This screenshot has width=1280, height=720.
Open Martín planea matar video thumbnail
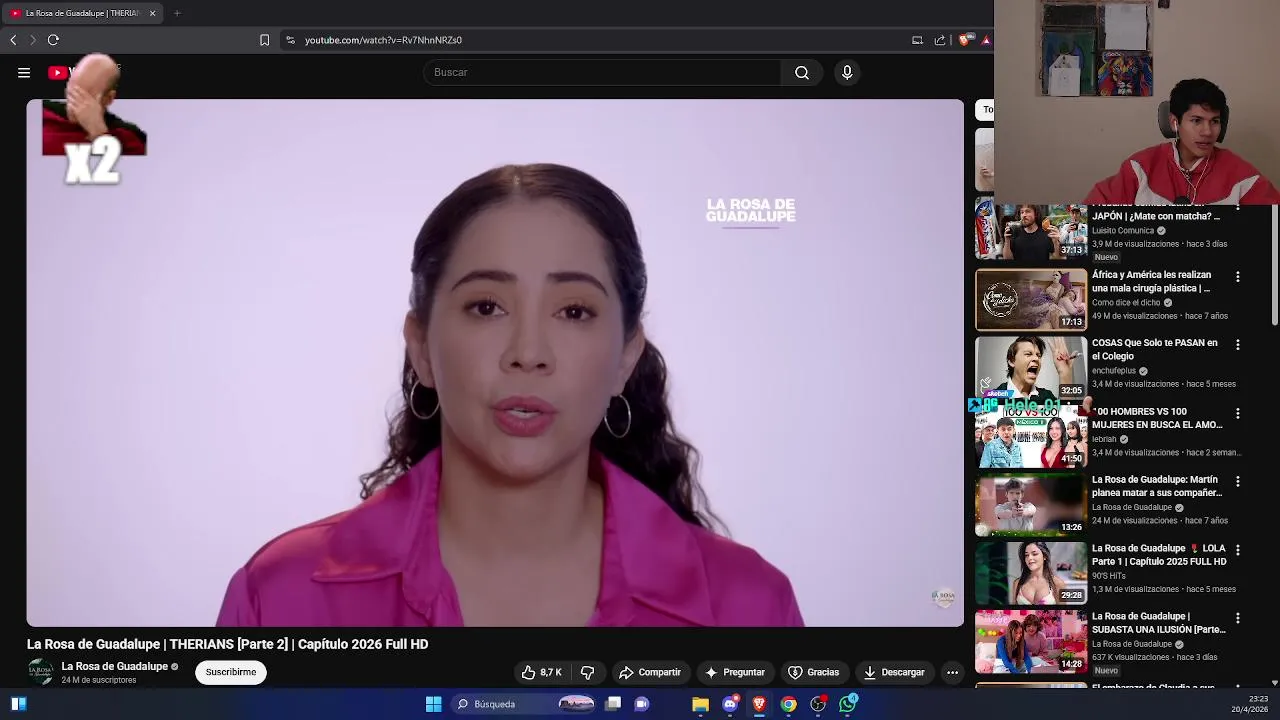1031,504
